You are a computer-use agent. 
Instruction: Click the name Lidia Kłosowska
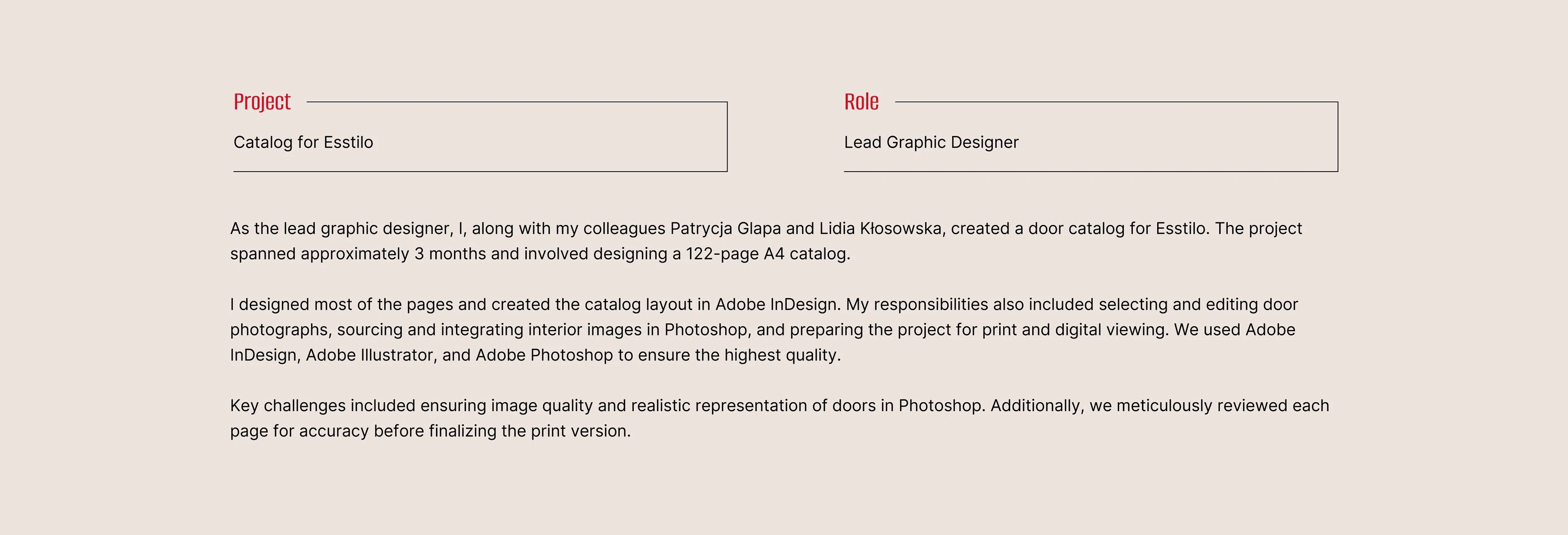[880, 229]
